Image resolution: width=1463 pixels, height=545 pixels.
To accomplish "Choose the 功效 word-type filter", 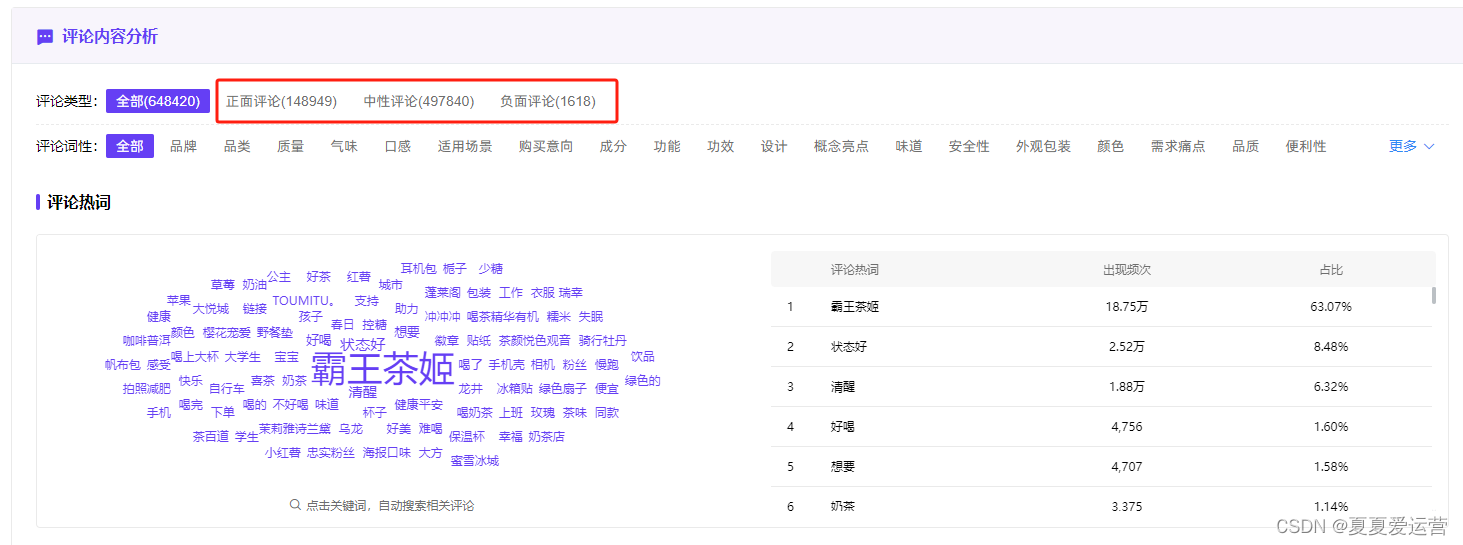I will point(720,146).
